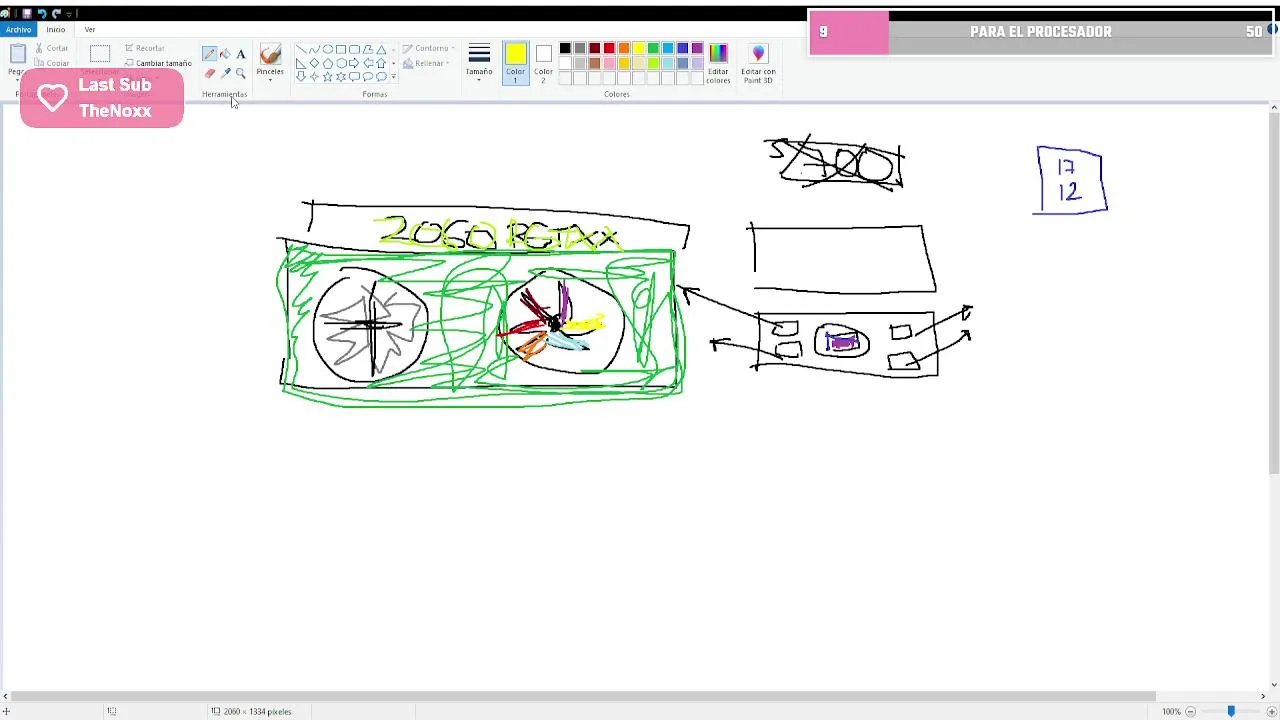Select the pentagon shape
1280x720 pixels.
[327, 63]
